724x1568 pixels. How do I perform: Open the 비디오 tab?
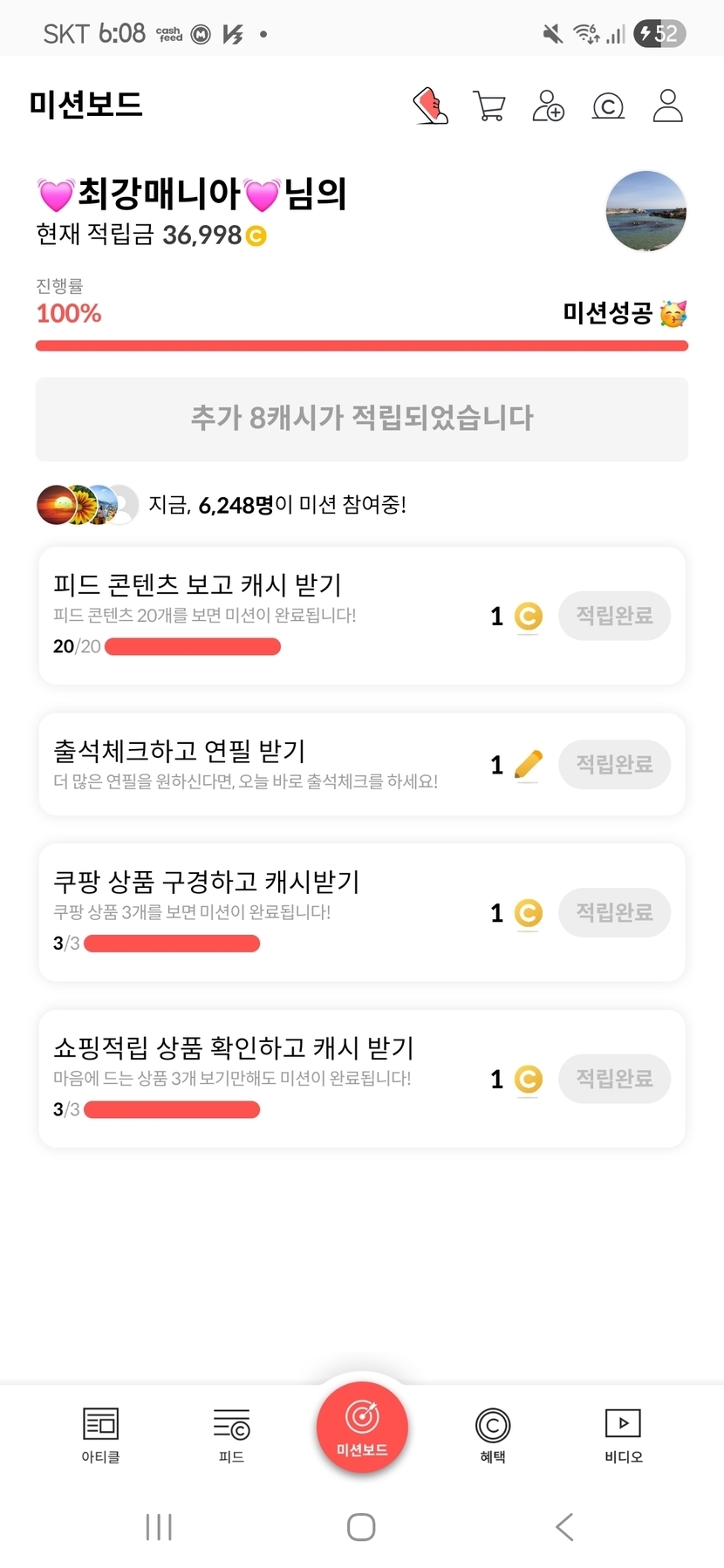coord(623,1435)
